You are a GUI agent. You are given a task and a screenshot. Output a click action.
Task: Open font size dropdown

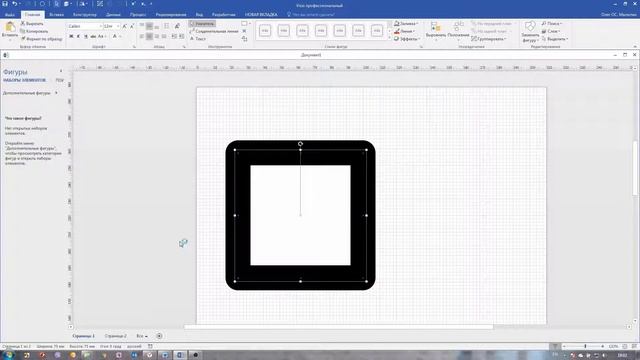[x=118, y=26]
